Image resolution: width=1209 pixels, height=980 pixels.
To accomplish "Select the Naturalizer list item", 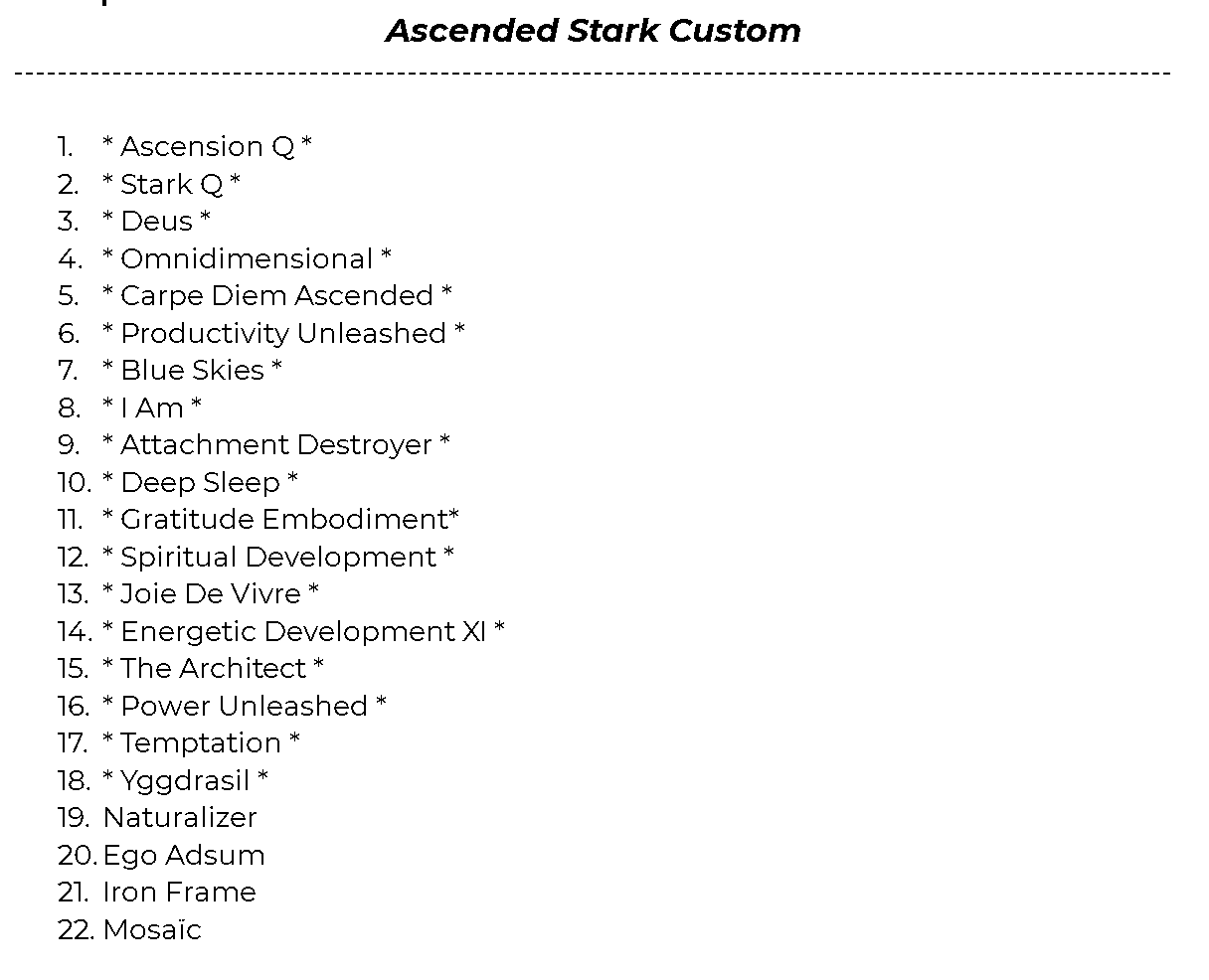I will click(180, 818).
